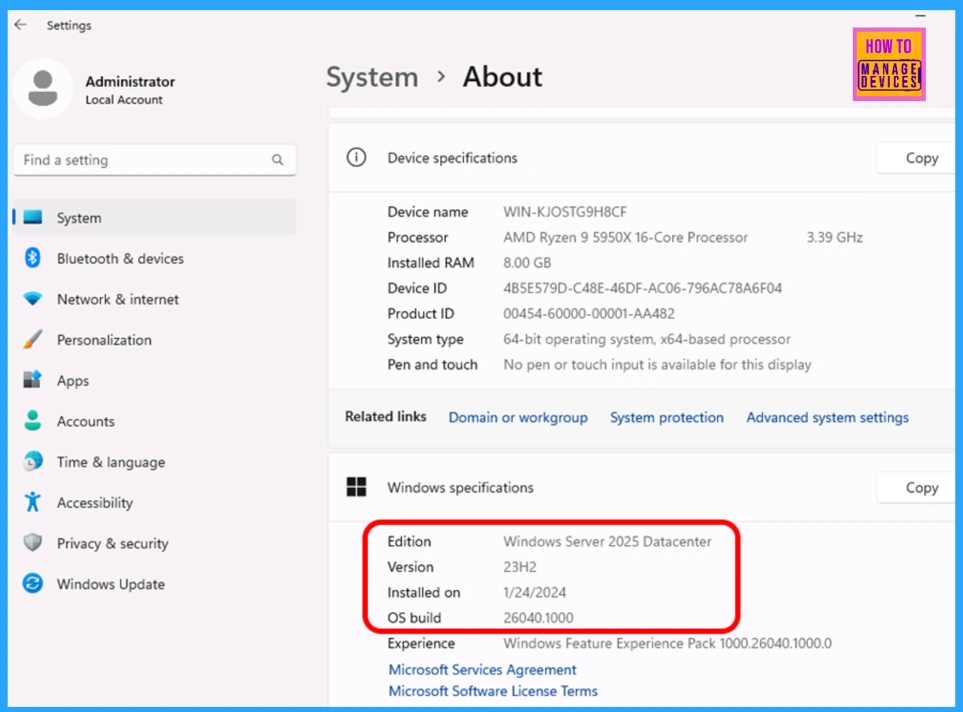The width and height of the screenshot is (963, 712).
Task: Click the Administrator profile avatar
Action: click(42, 89)
